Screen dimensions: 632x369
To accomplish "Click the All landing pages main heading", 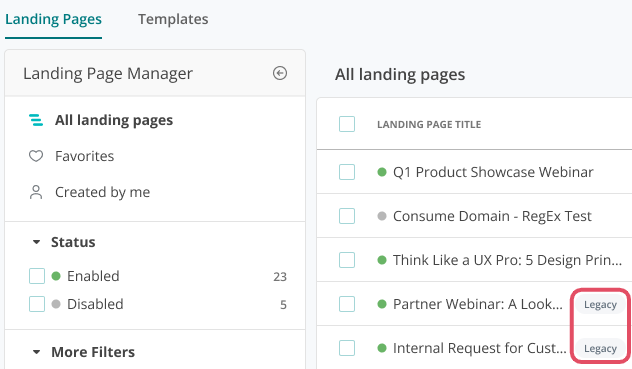I will point(400,75).
